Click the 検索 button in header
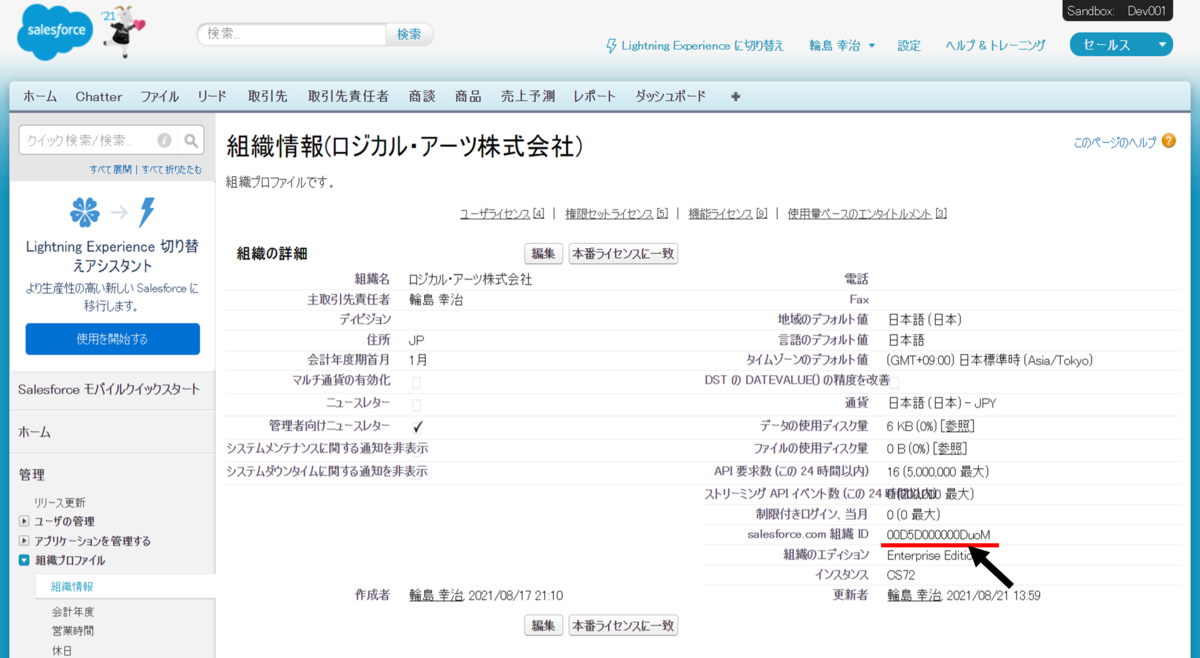Image resolution: width=1200 pixels, height=658 pixels. tap(410, 34)
